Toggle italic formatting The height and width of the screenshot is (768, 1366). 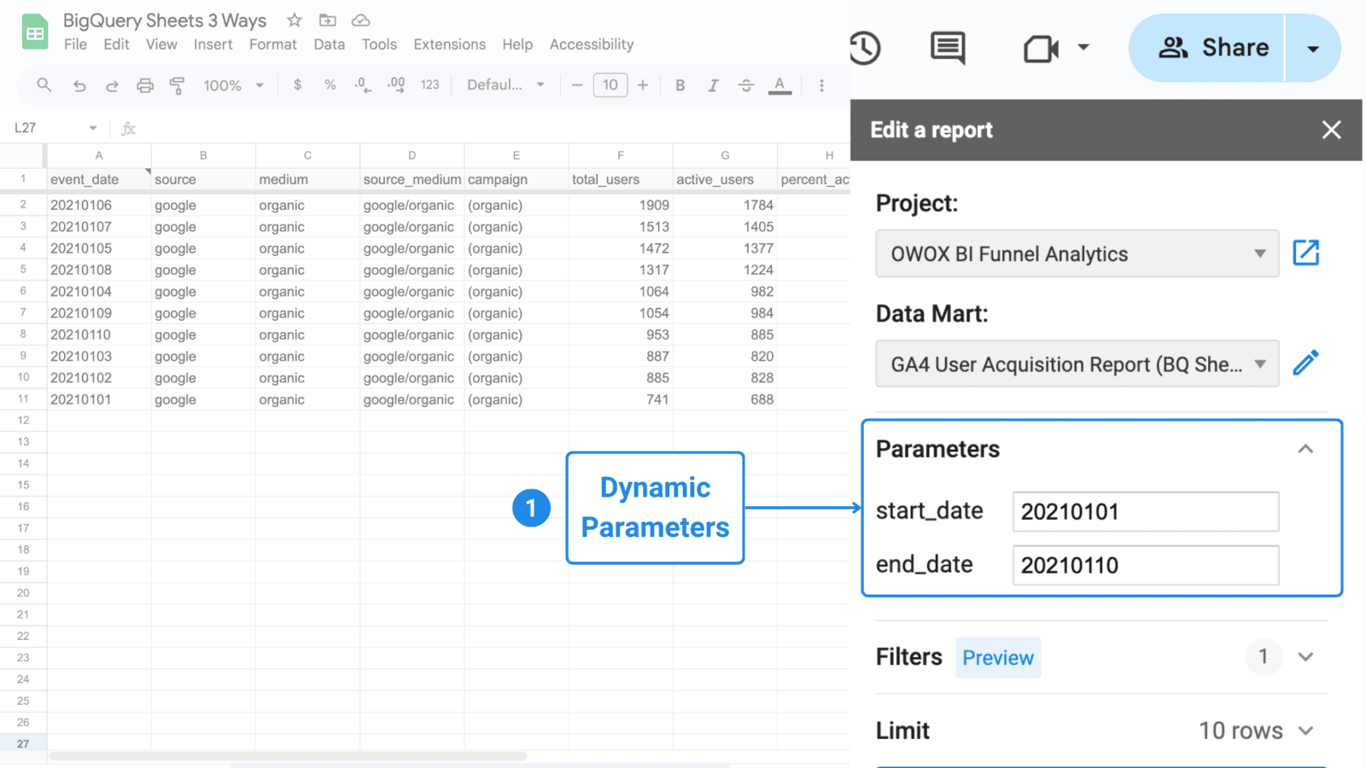pyautogui.click(x=713, y=86)
